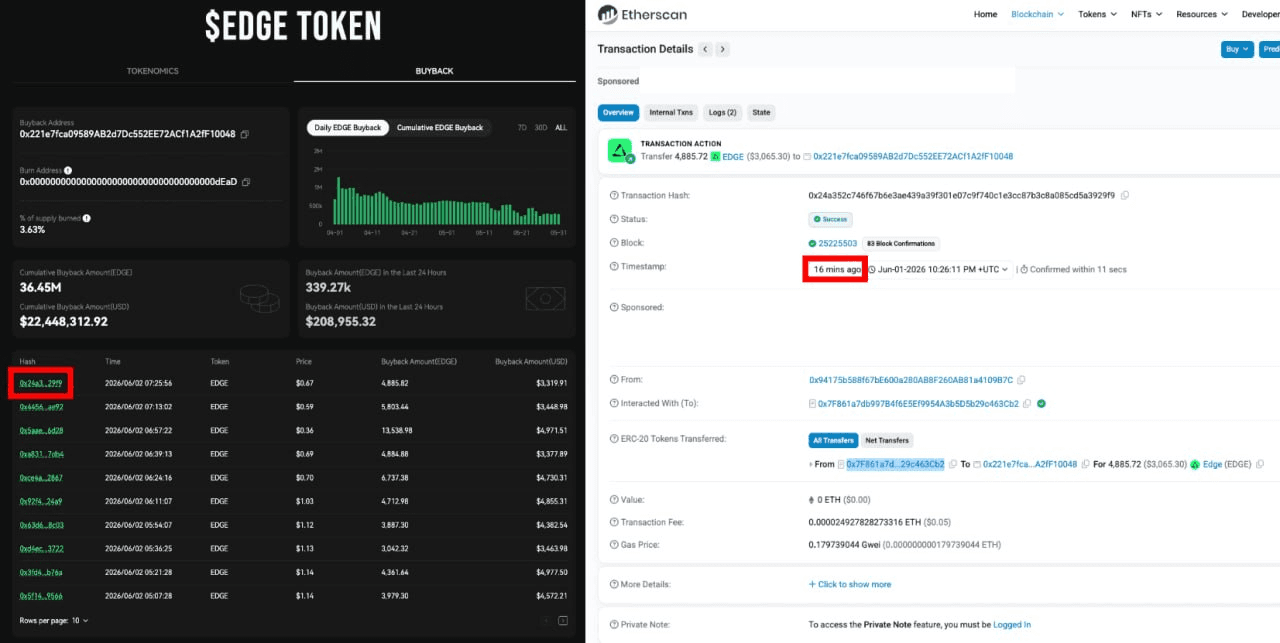This screenshot has width=1280, height=643.
Task: Open info tooltip for % of supply burned
Action: coord(87,218)
